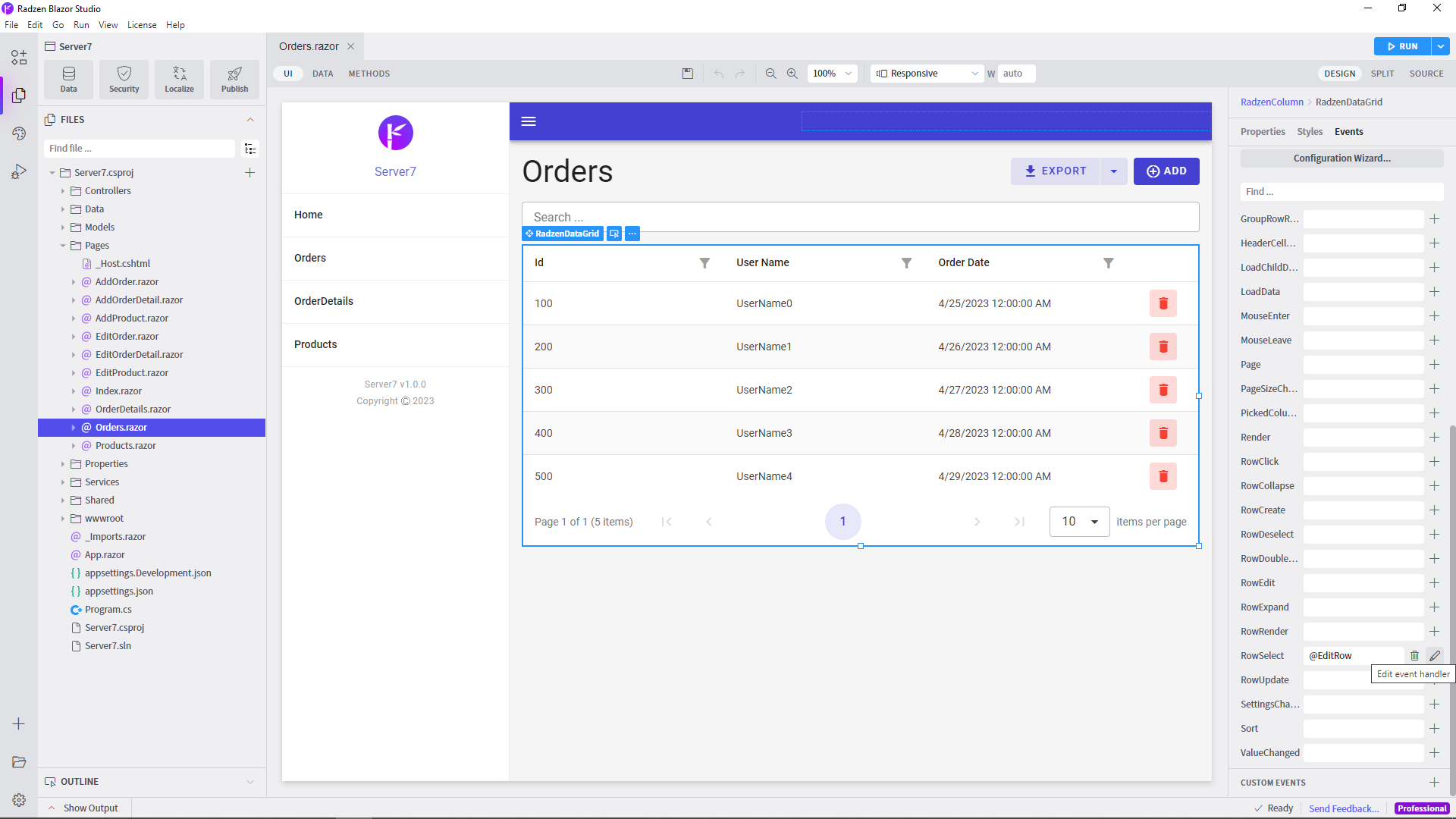This screenshot has width=1456, height=819.
Task: Open the zoom level 100% dropdown
Action: [832, 74]
